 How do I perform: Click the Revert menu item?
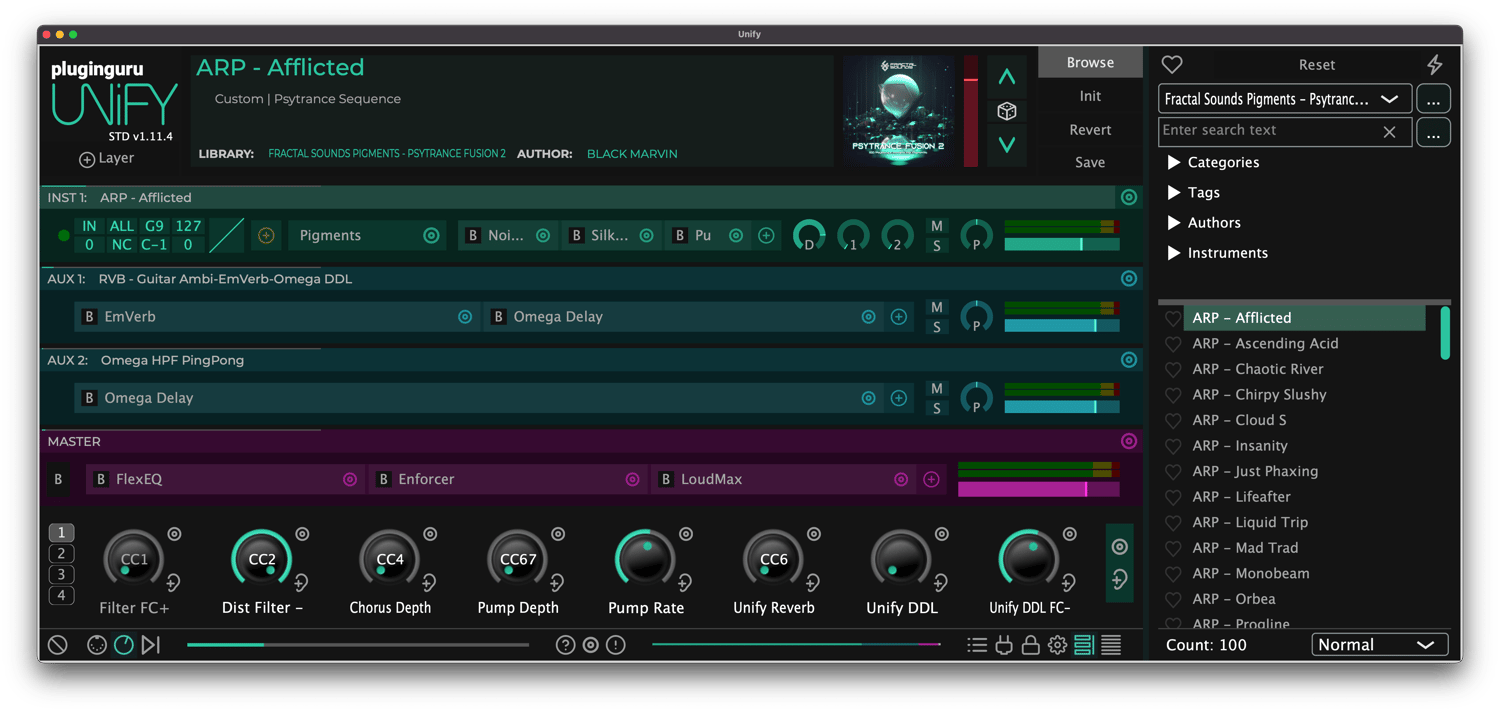click(x=1090, y=130)
